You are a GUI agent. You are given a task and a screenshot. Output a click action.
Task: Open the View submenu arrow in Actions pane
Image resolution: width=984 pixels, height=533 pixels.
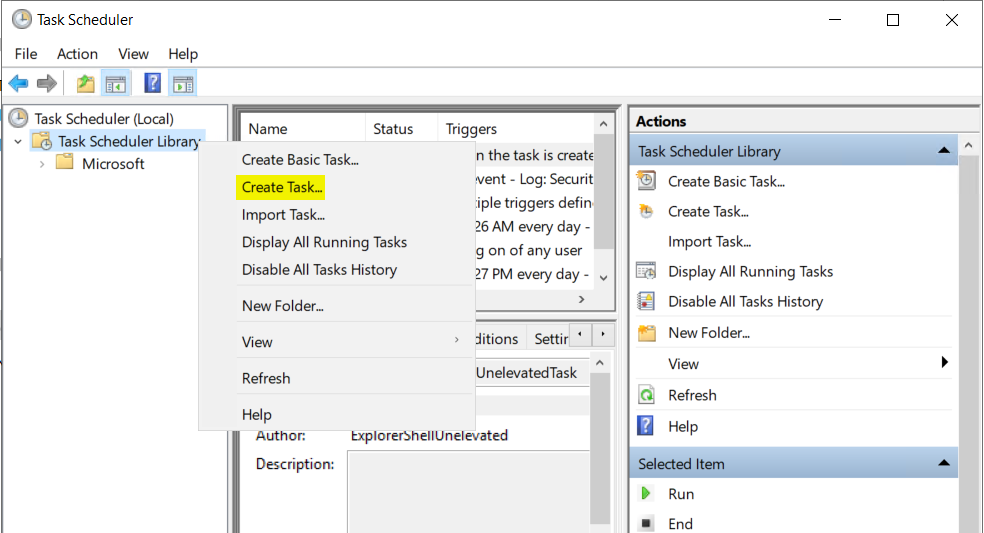pos(944,362)
